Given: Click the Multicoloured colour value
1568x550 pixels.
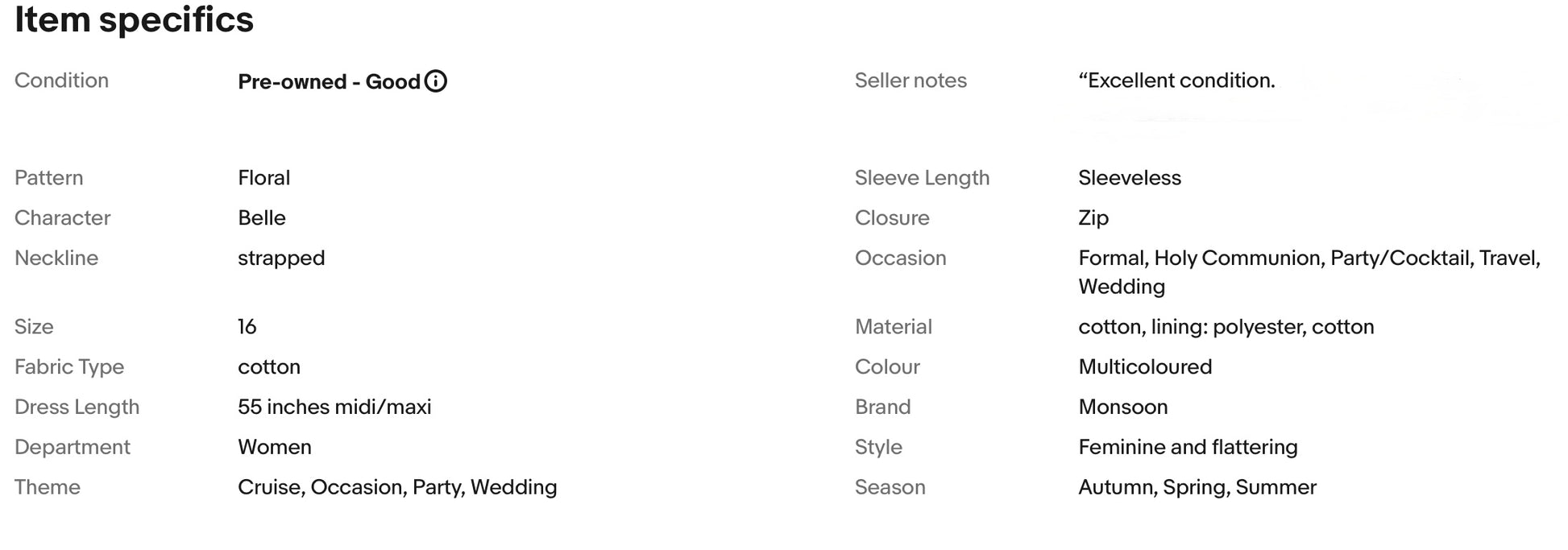Looking at the screenshot, I should point(1144,367).
